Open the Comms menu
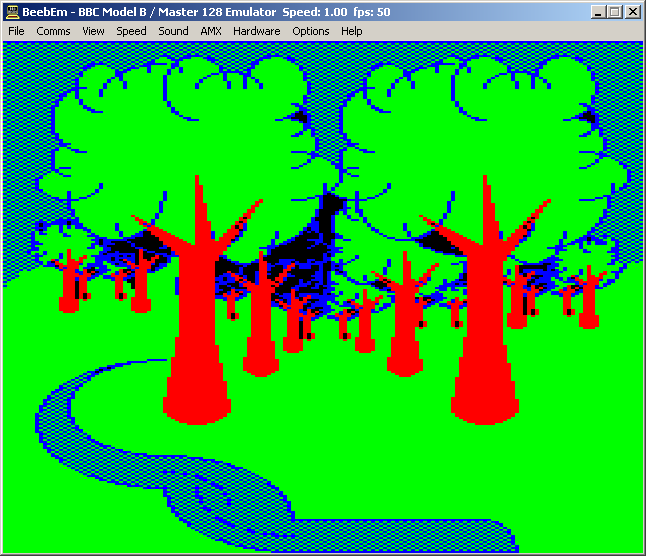Viewport: 646px width, 556px height. tap(53, 31)
